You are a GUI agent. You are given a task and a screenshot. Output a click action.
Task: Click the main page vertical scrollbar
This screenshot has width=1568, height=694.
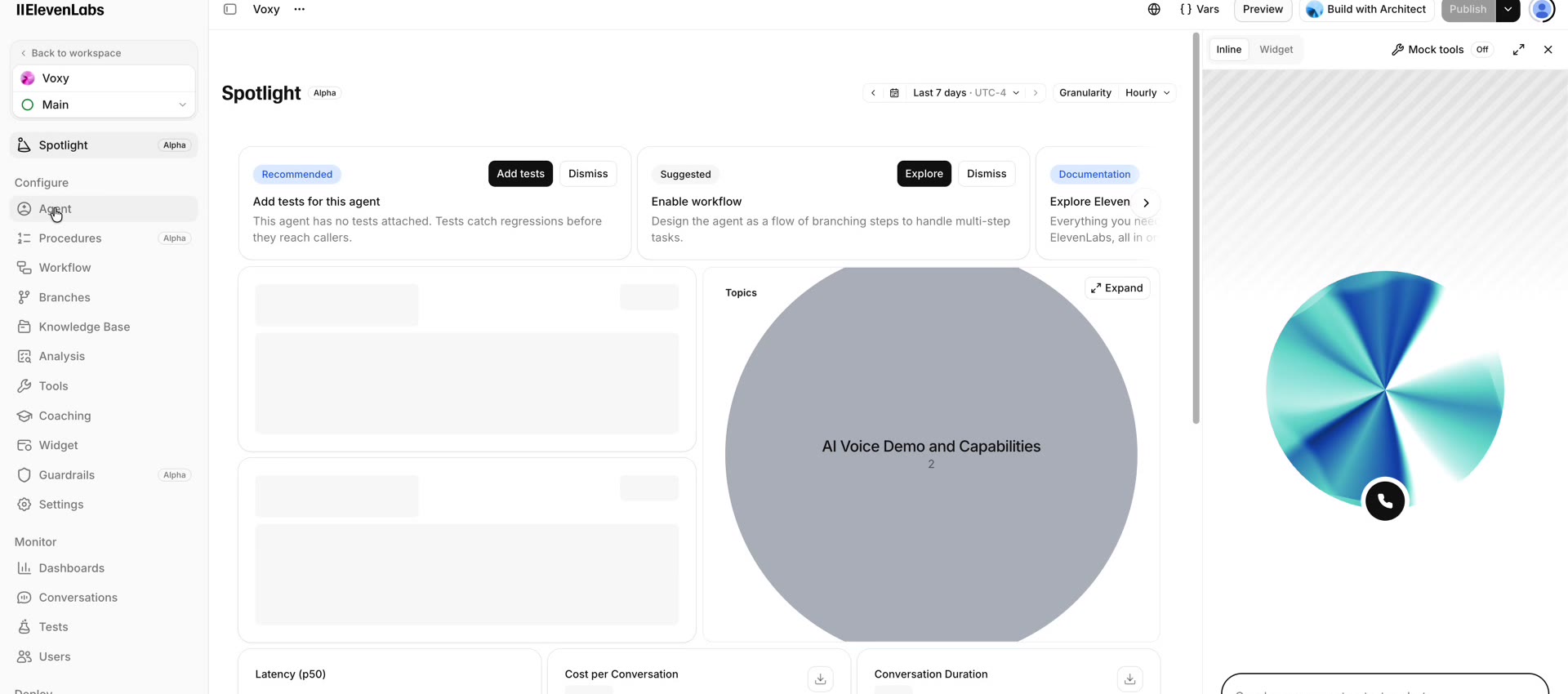[1196, 229]
